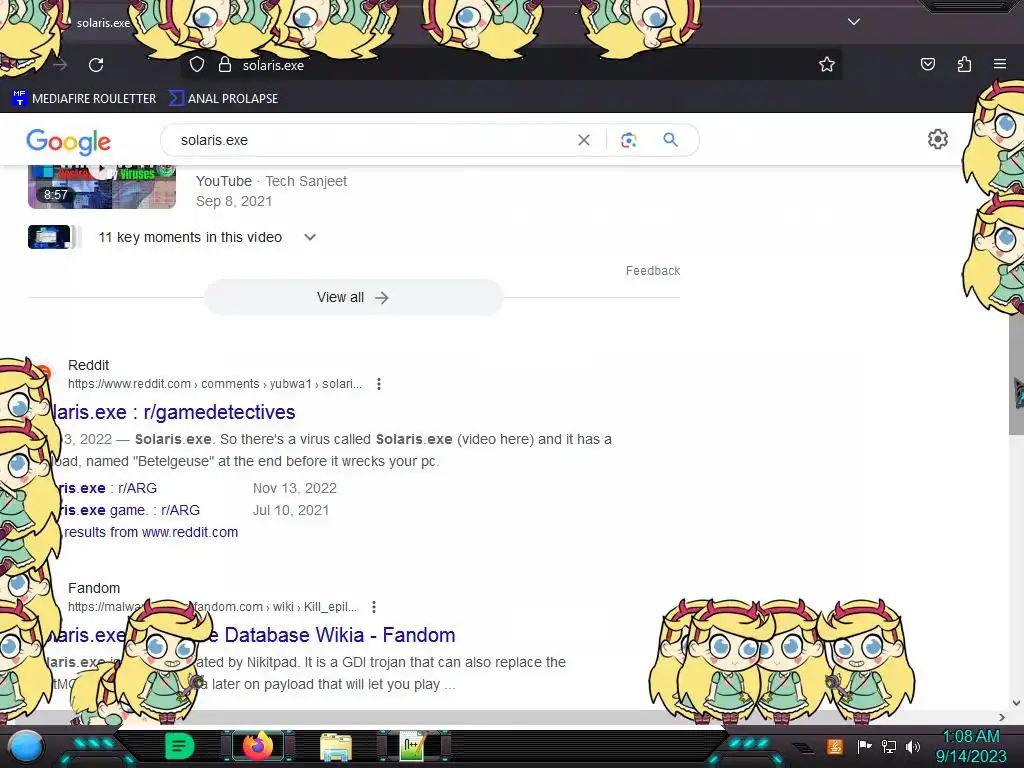Click the vertical scrollbar down arrow
This screenshot has width=1024, height=768.
[x=1016, y=703]
